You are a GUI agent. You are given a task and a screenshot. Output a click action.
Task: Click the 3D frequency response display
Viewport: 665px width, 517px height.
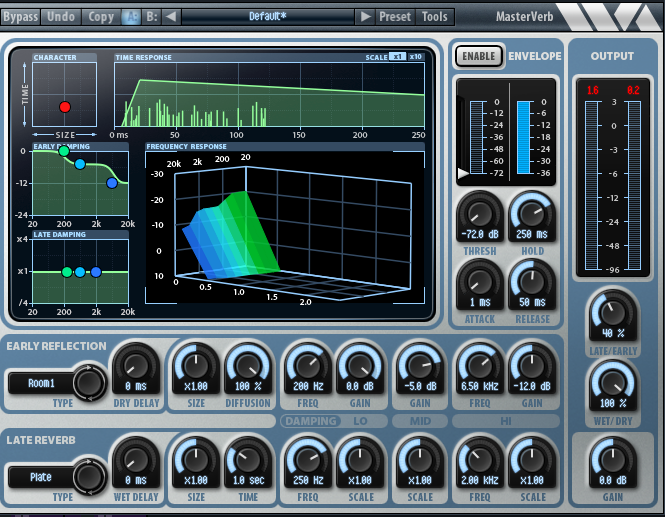(285, 228)
